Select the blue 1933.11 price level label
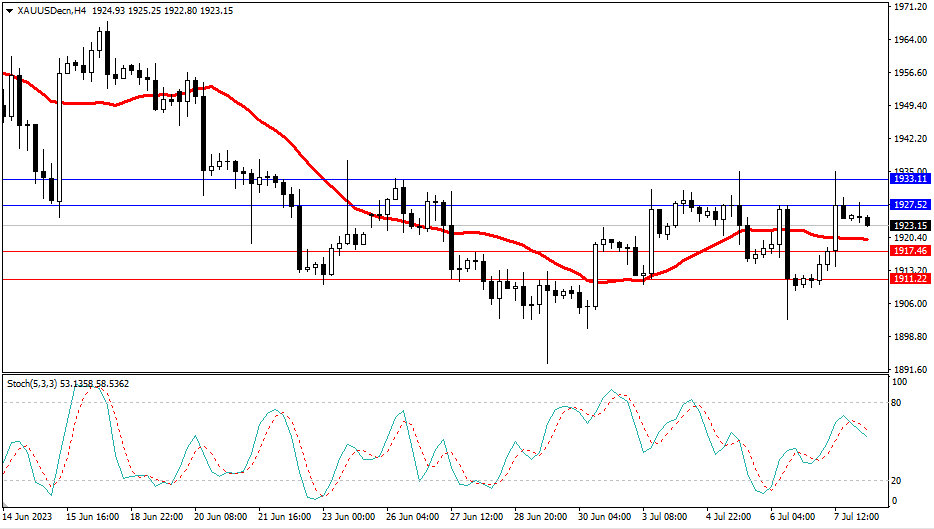 [909, 178]
